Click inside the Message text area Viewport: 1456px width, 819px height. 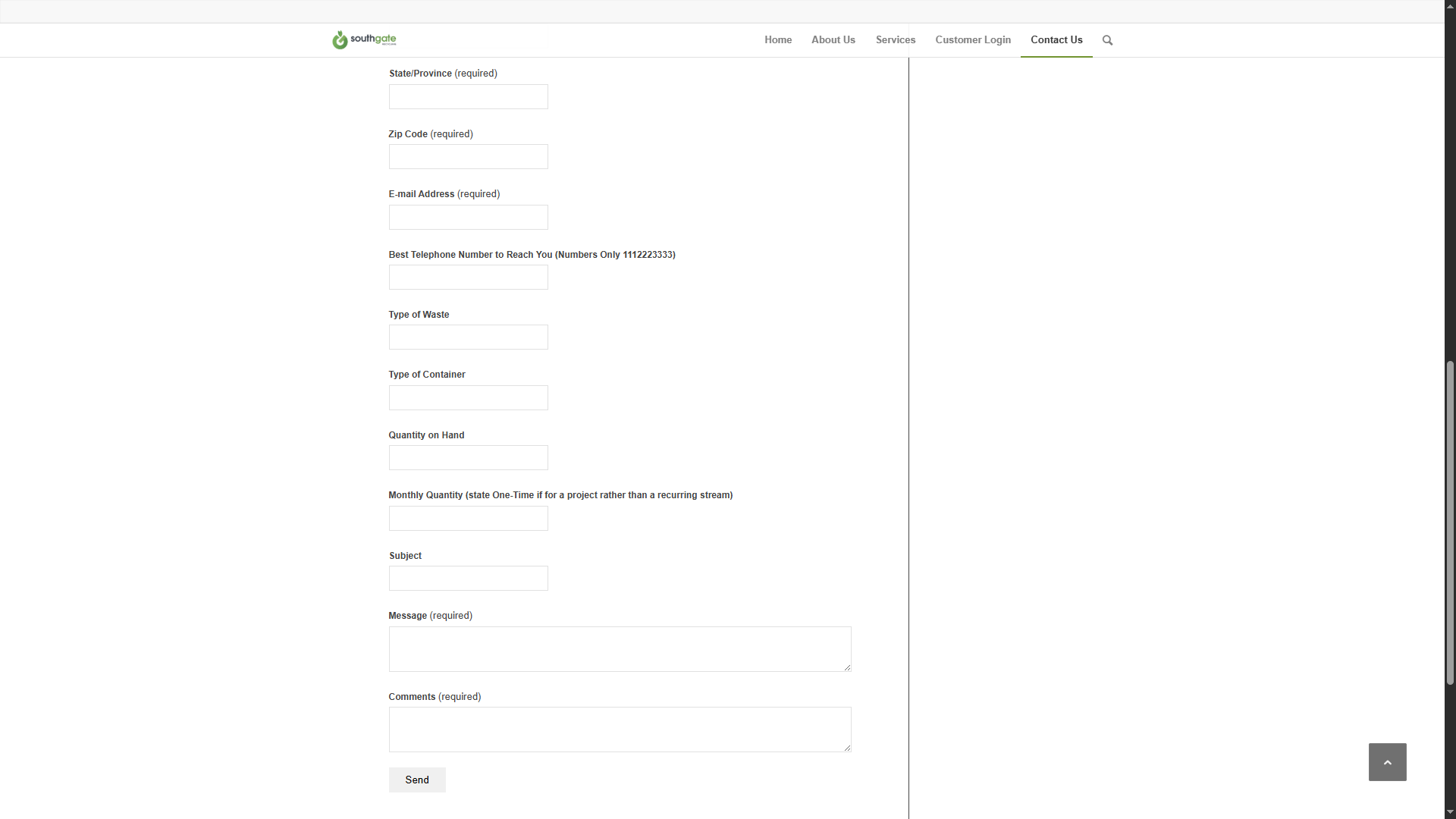click(x=620, y=649)
